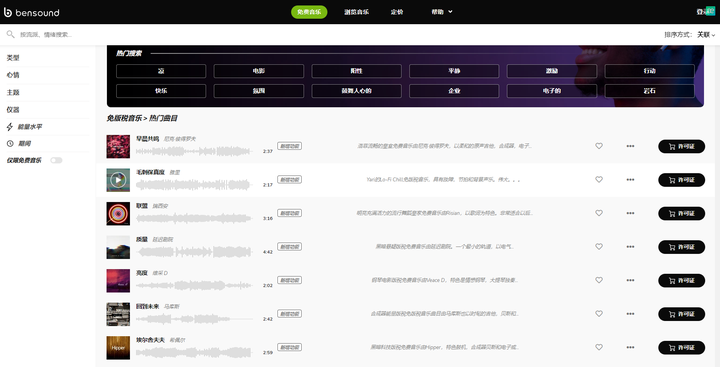
Task: Open the three-dot menu for the 3:16 track
Action: tap(630, 213)
